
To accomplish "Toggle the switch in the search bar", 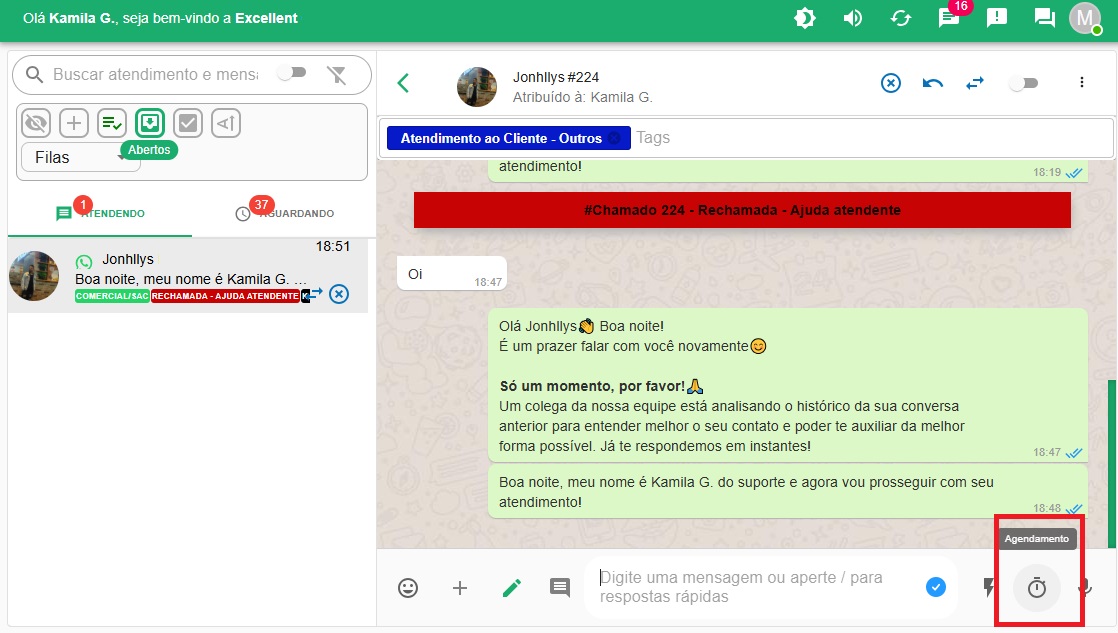I will tap(291, 74).
